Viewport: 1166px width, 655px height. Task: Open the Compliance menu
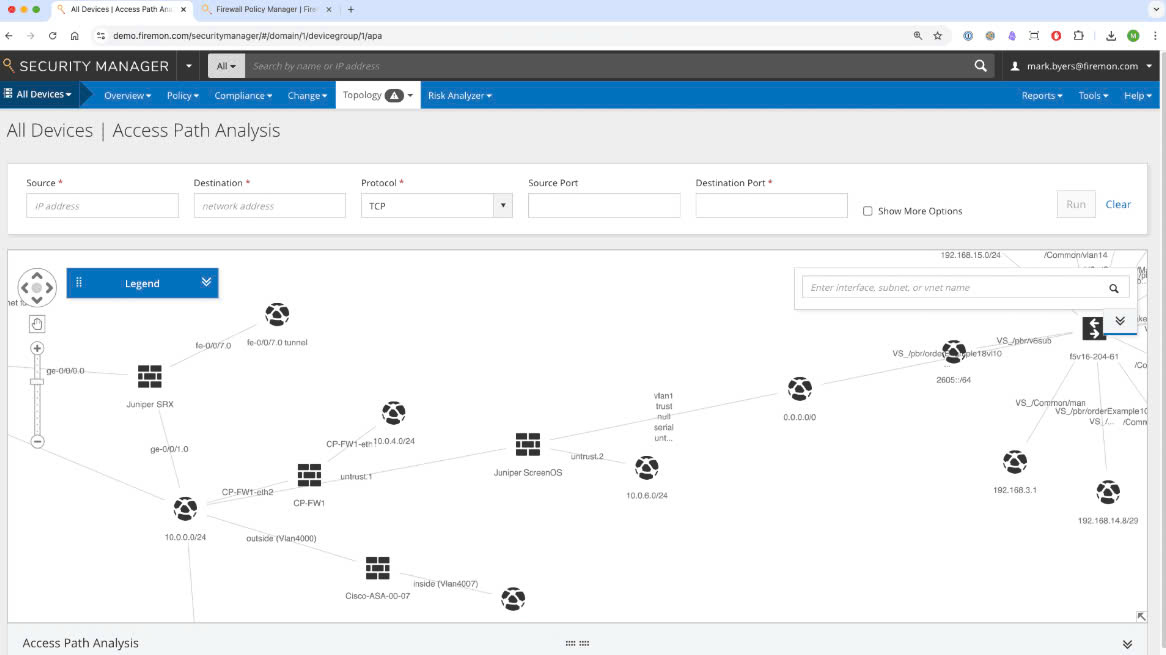coord(243,96)
